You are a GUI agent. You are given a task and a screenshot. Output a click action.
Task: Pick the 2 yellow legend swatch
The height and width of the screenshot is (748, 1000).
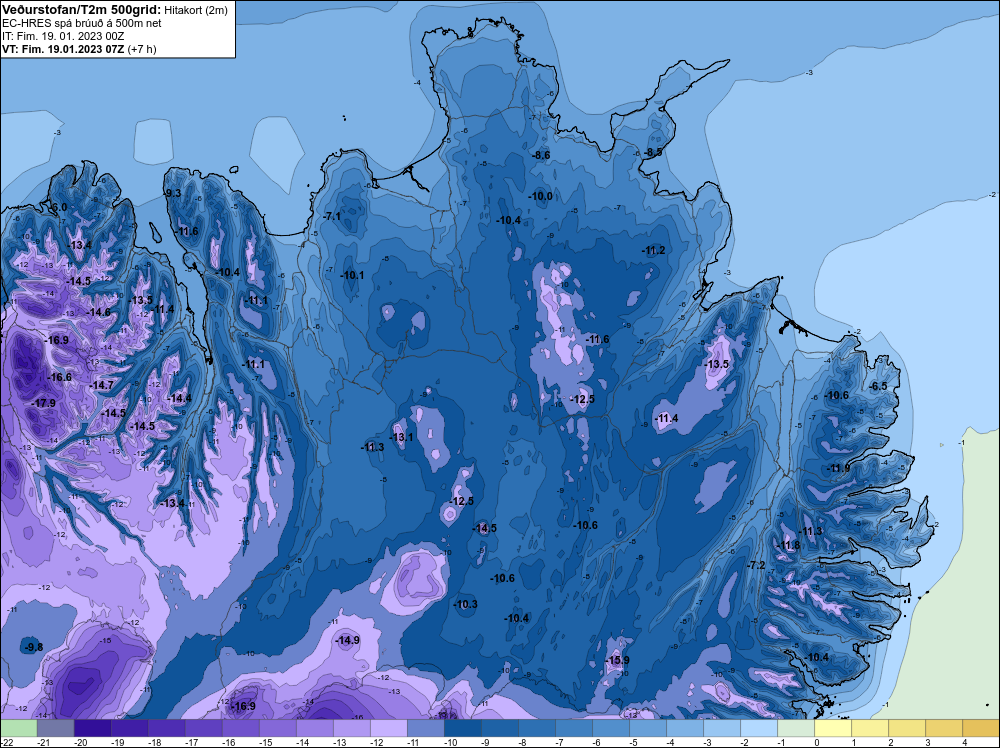[x=906, y=728]
